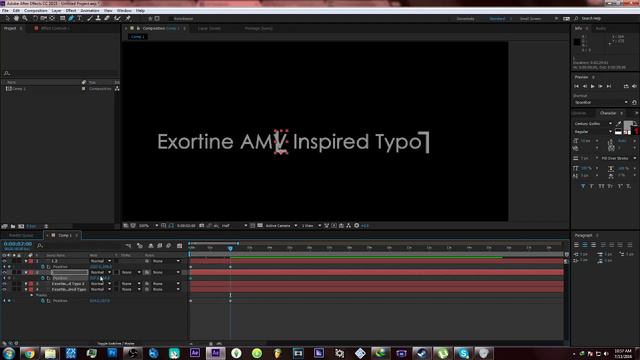This screenshot has height=360, width=640.
Task: Open layer 1 blending mode Normal dropdown
Action: click(x=100, y=261)
